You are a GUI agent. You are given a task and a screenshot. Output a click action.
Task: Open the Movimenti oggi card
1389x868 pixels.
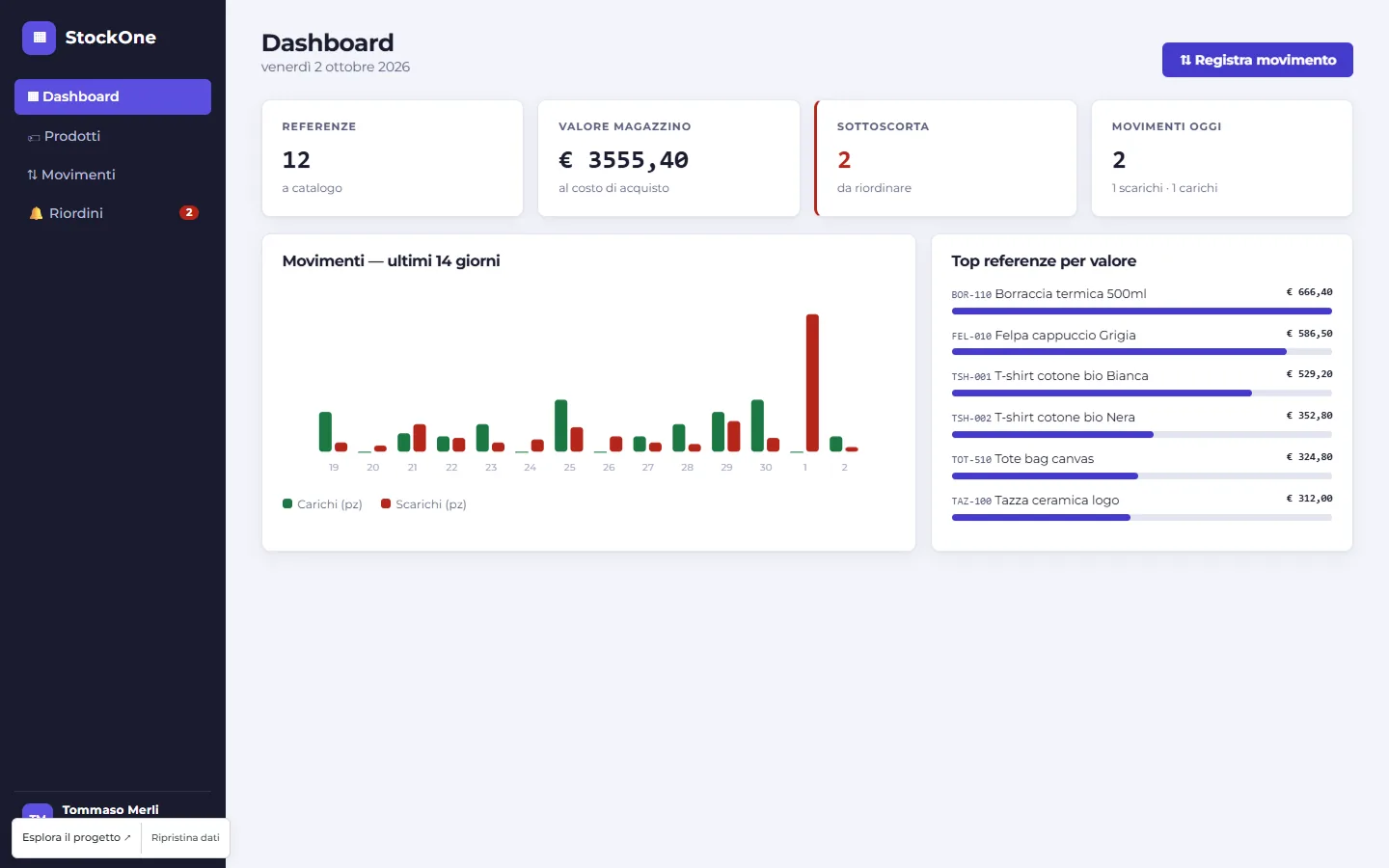click(1222, 158)
